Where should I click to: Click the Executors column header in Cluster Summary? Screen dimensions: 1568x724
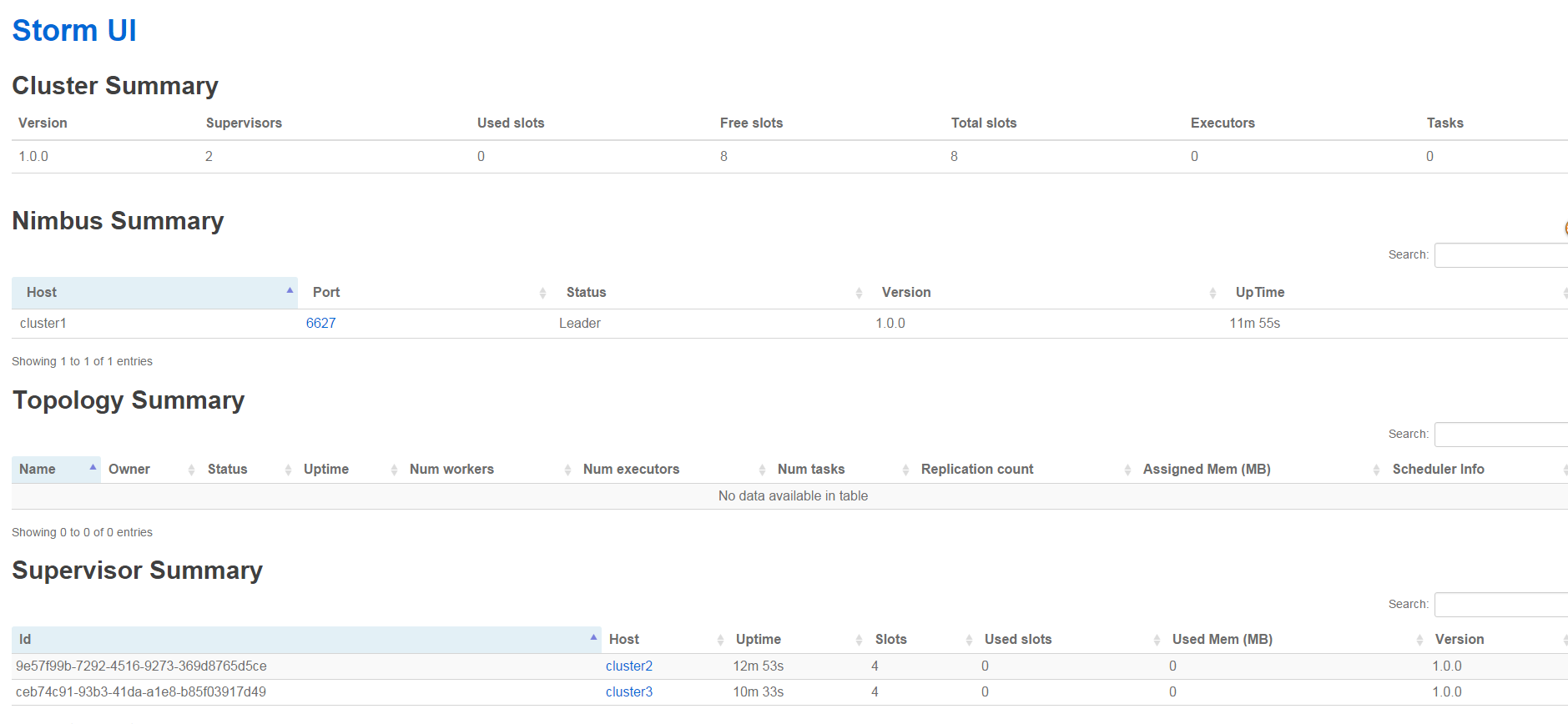(1223, 123)
